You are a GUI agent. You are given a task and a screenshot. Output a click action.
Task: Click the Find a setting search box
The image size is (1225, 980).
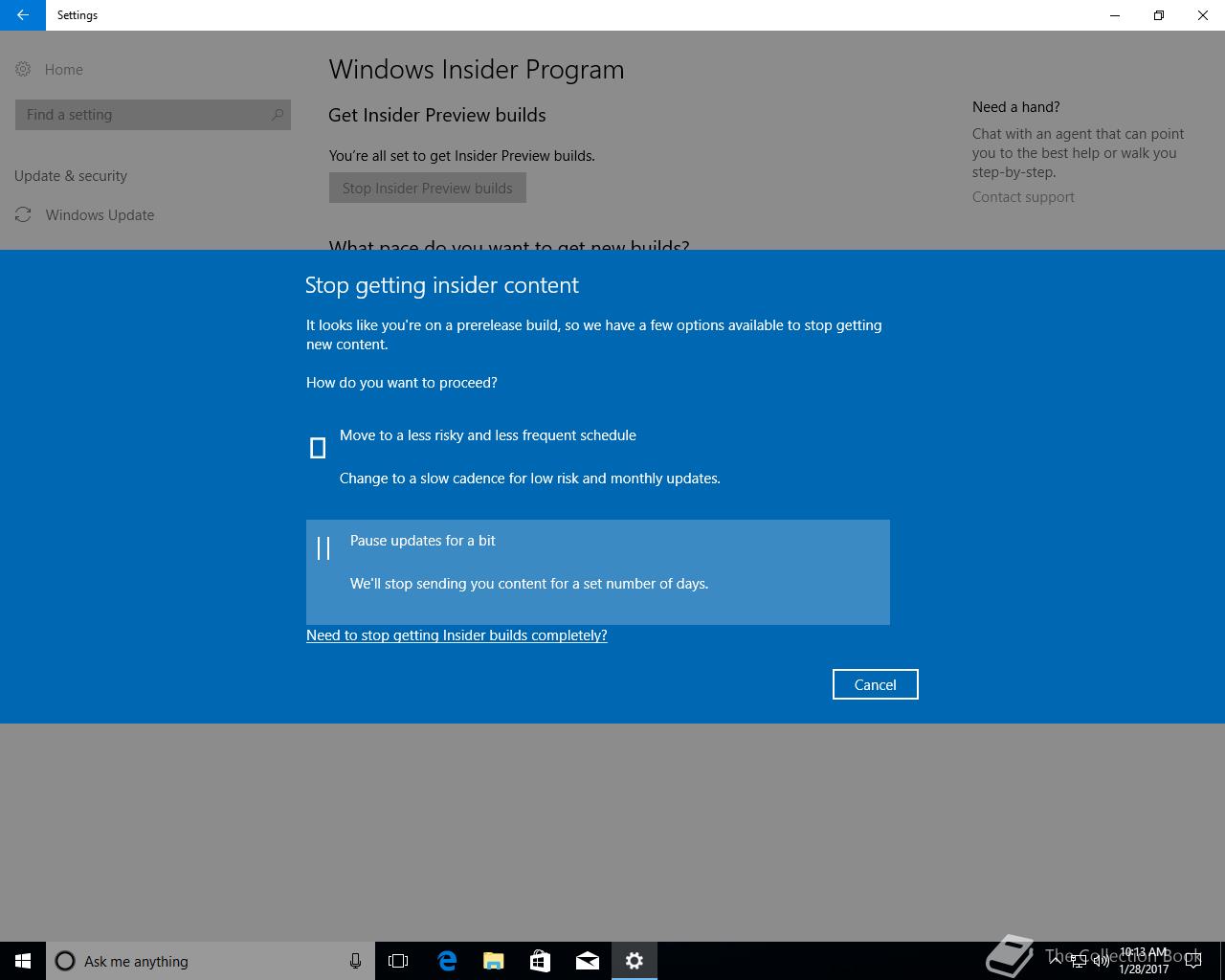(153, 115)
